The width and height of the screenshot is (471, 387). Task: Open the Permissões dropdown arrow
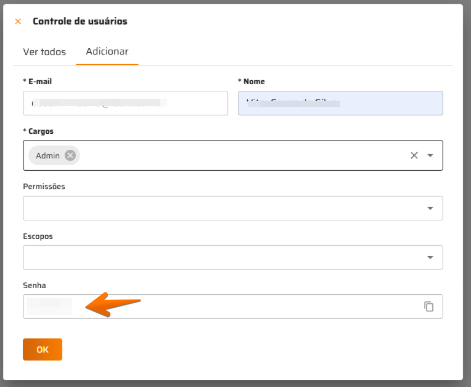[x=430, y=208]
